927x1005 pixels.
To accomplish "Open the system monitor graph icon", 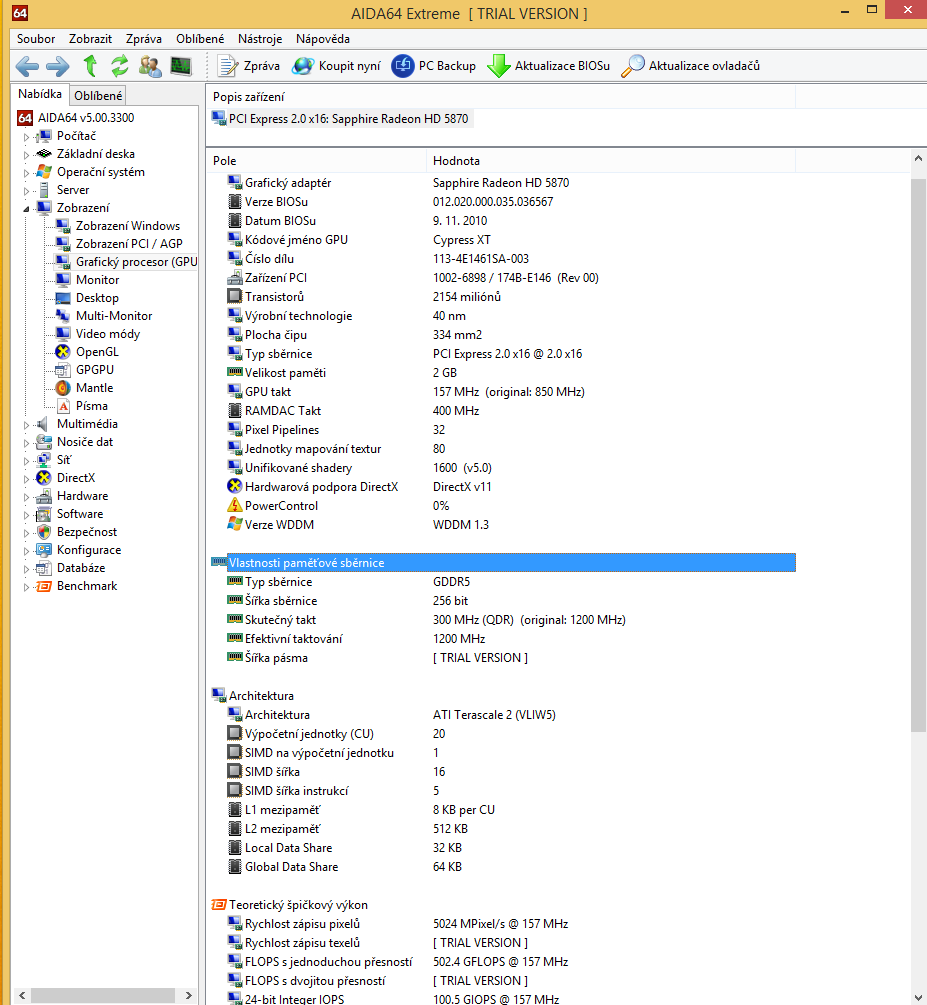I will tap(181, 65).
